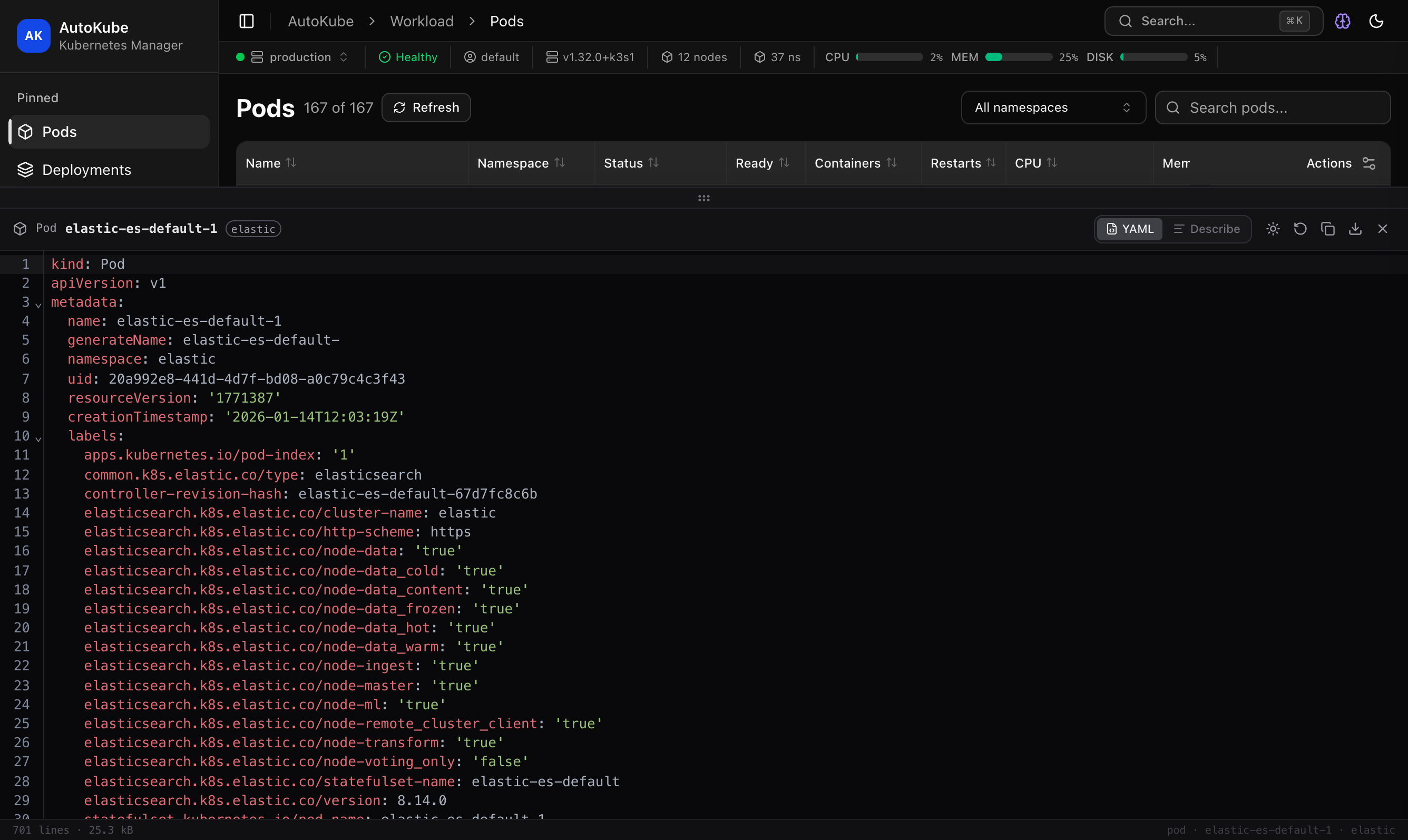Toggle editor theme sun icon
Screen dimensions: 1408x840
1273,229
